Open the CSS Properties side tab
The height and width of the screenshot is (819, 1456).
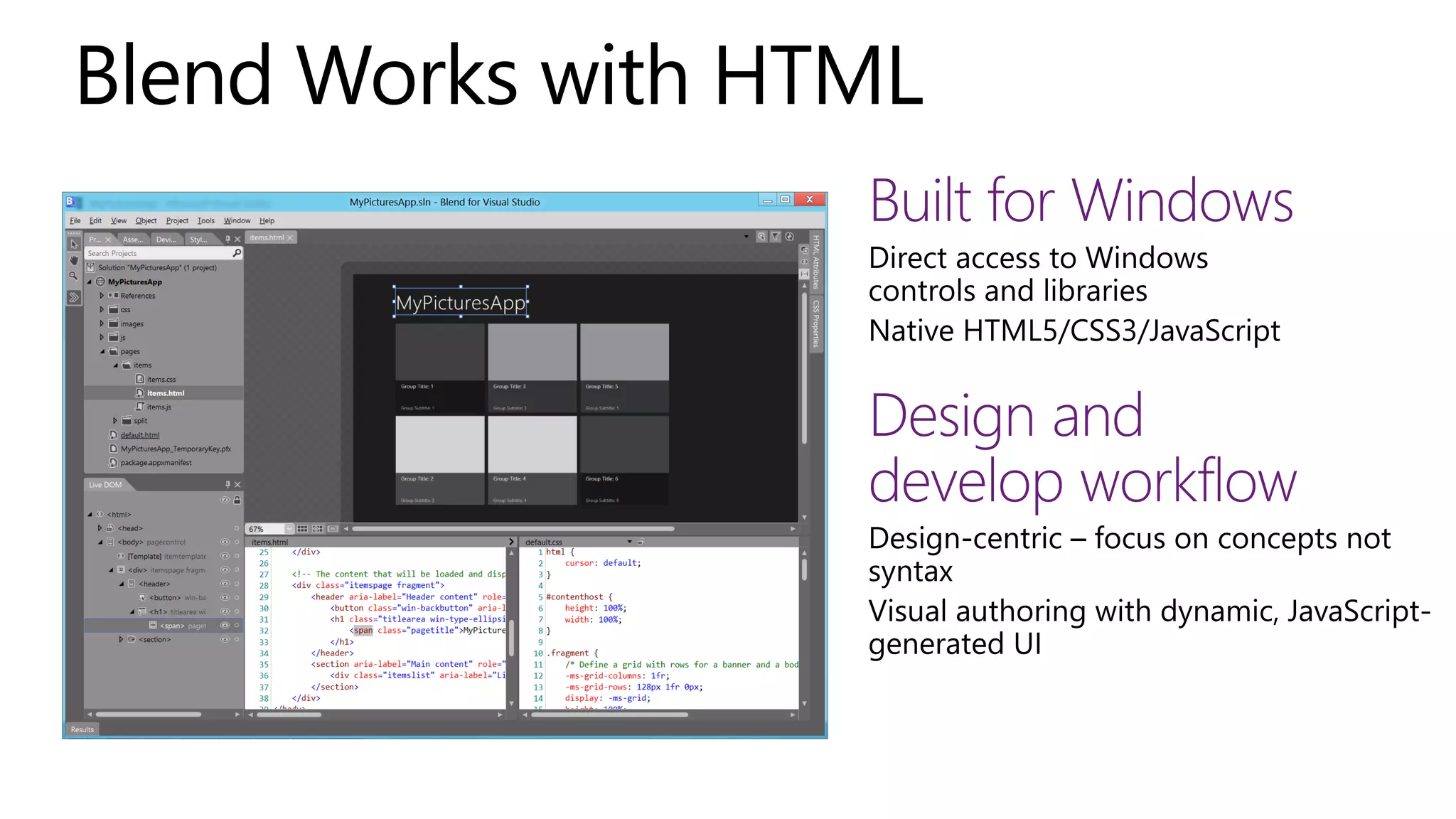[x=816, y=324]
